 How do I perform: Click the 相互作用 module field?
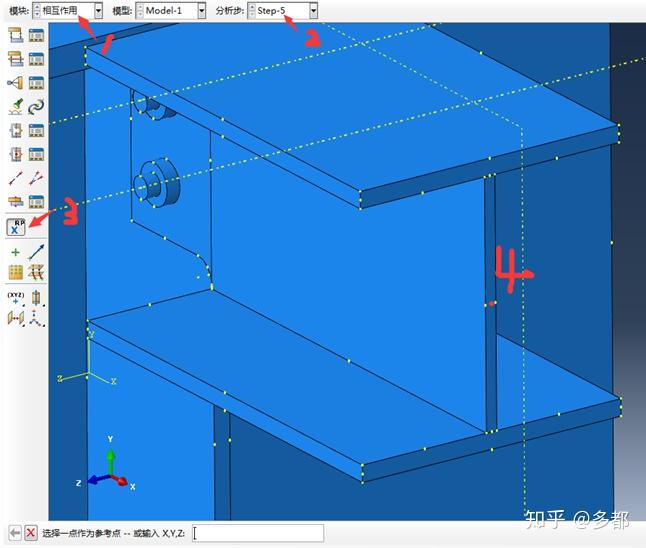(x=68, y=11)
